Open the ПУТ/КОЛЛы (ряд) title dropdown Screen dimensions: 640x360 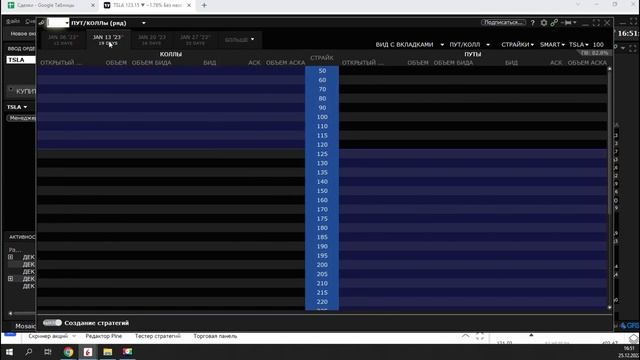coord(144,23)
